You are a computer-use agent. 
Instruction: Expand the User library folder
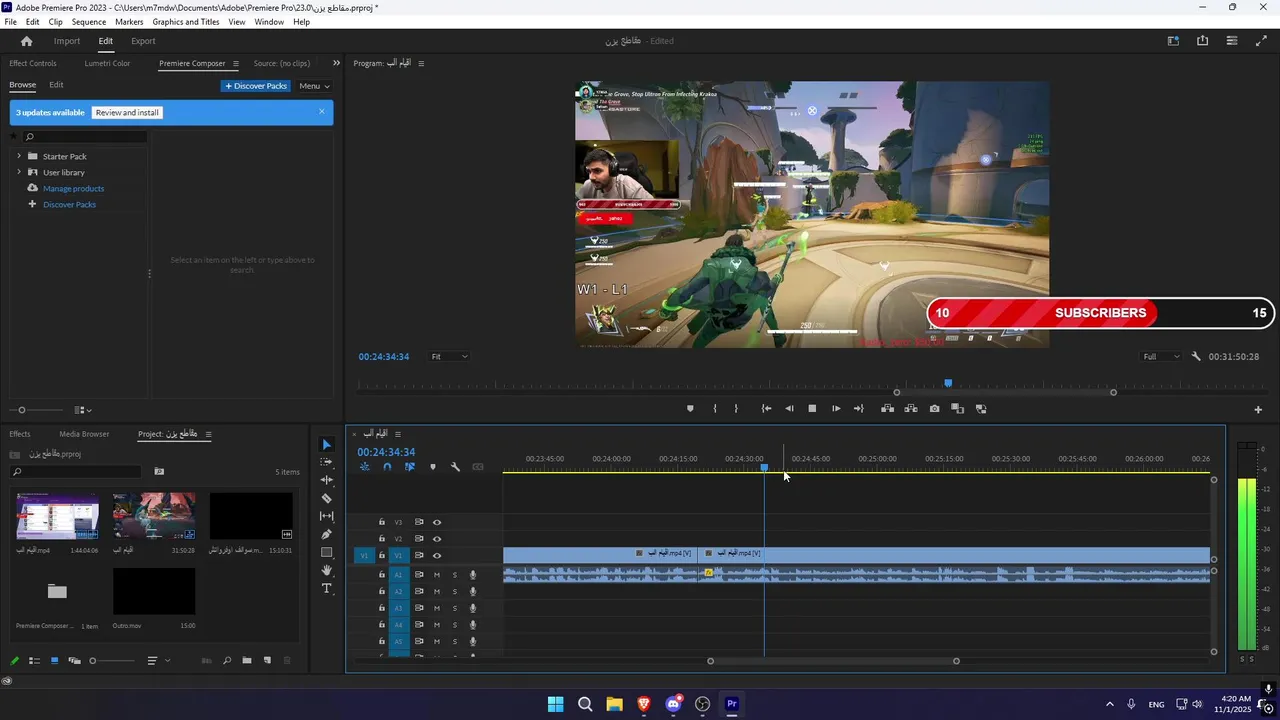coord(18,172)
